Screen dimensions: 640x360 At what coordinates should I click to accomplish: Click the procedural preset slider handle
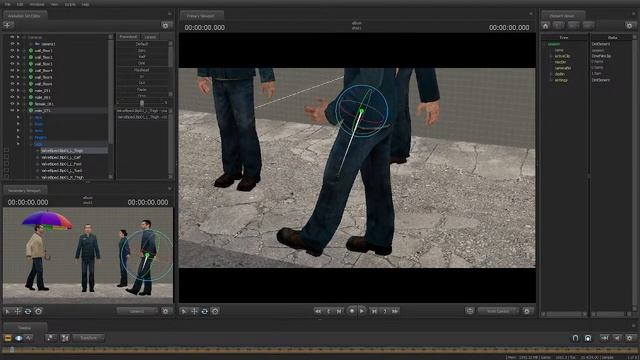point(142,102)
